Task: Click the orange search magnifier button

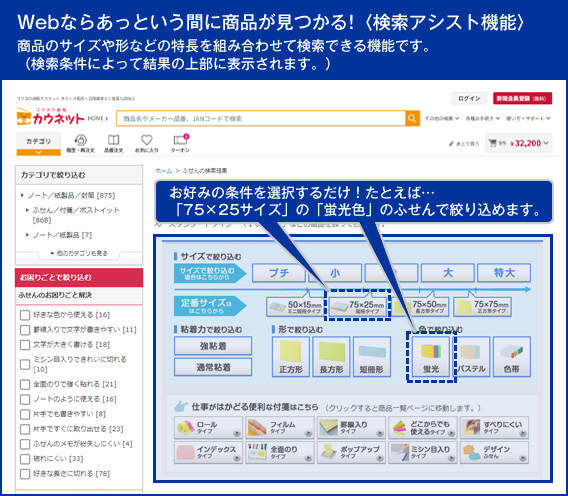Action: coord(412,118)
